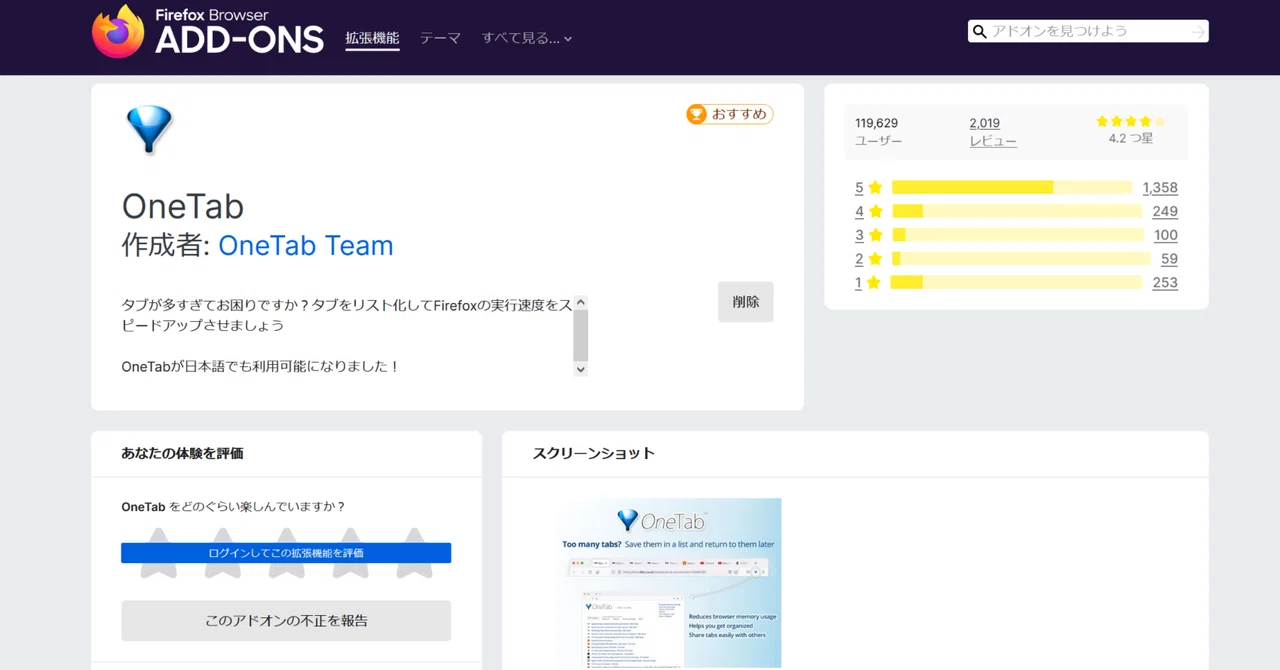
Task: Click the 4.2 average star rating icons
Action: 1131,121
